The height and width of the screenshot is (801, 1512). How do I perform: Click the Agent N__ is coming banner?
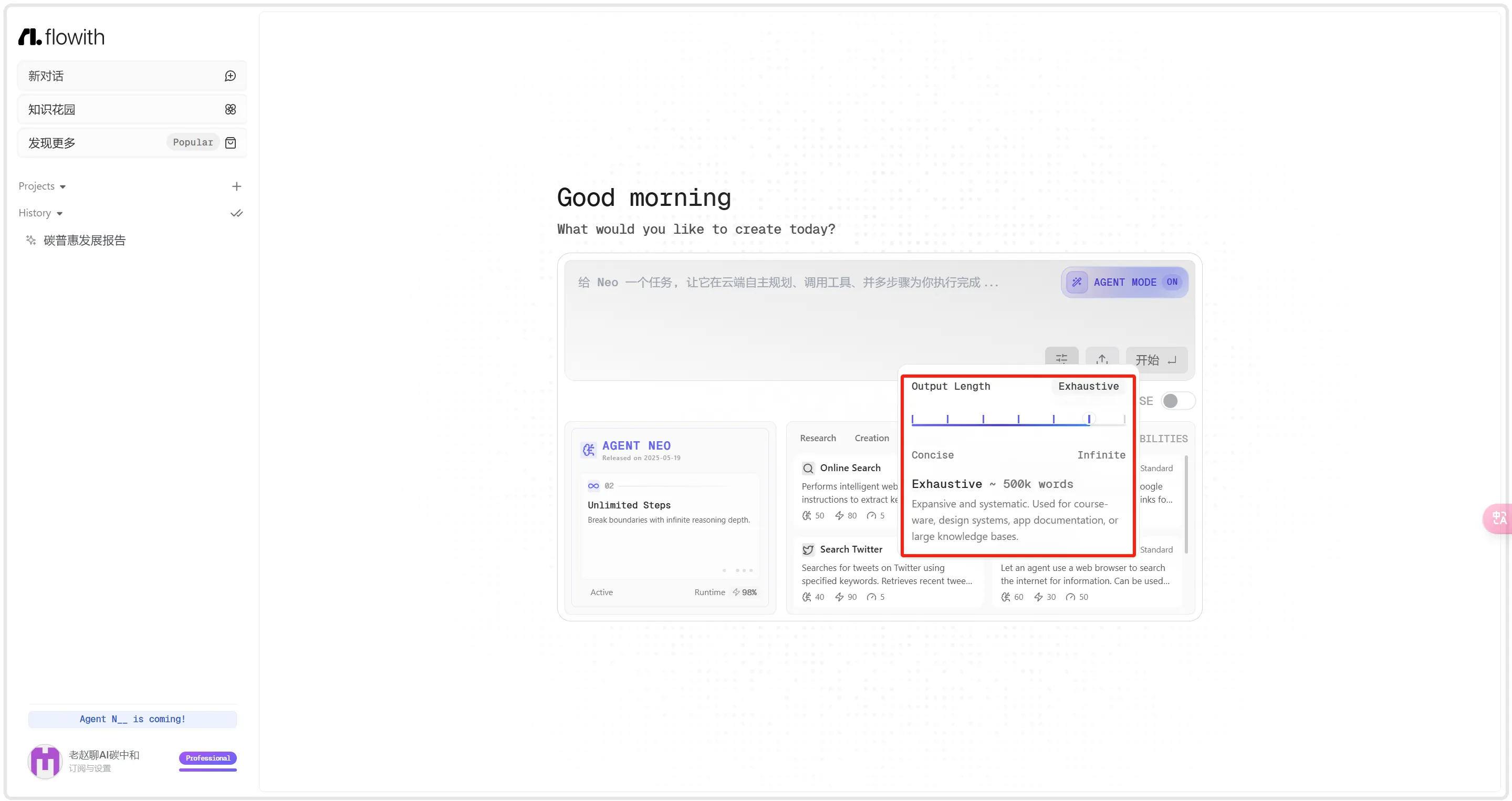(x=133, y=720)
